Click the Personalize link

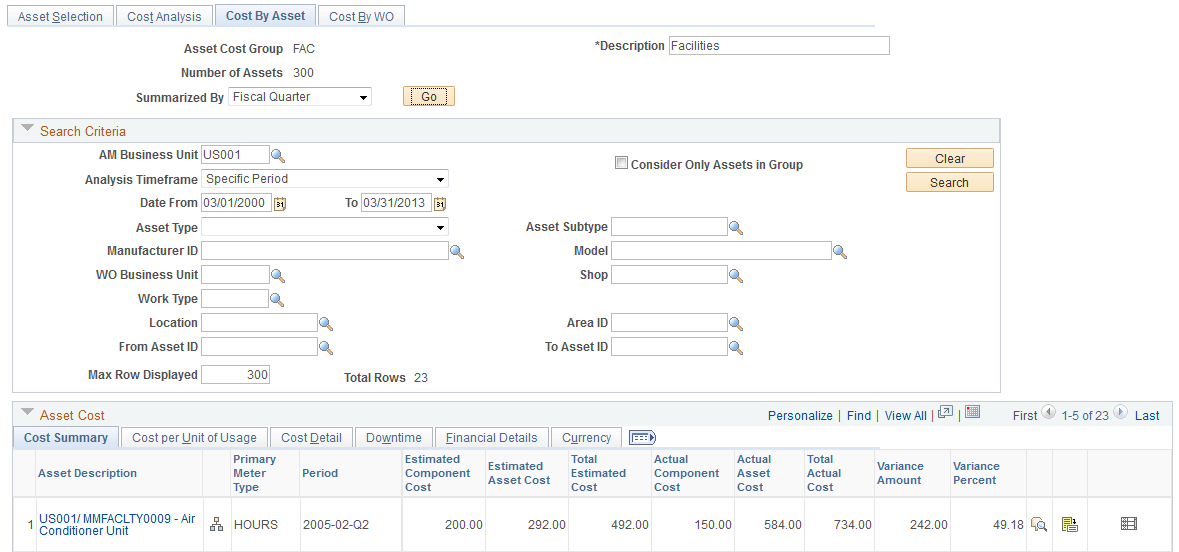tap(800, 415)
